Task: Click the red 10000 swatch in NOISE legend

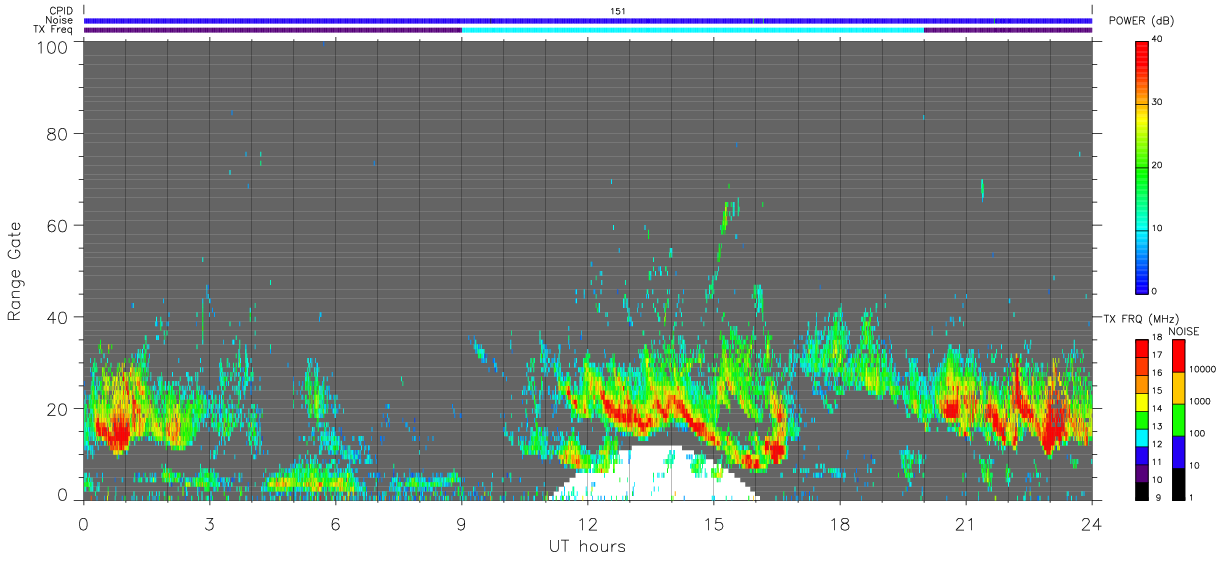Action: [x=1177, y=356]
